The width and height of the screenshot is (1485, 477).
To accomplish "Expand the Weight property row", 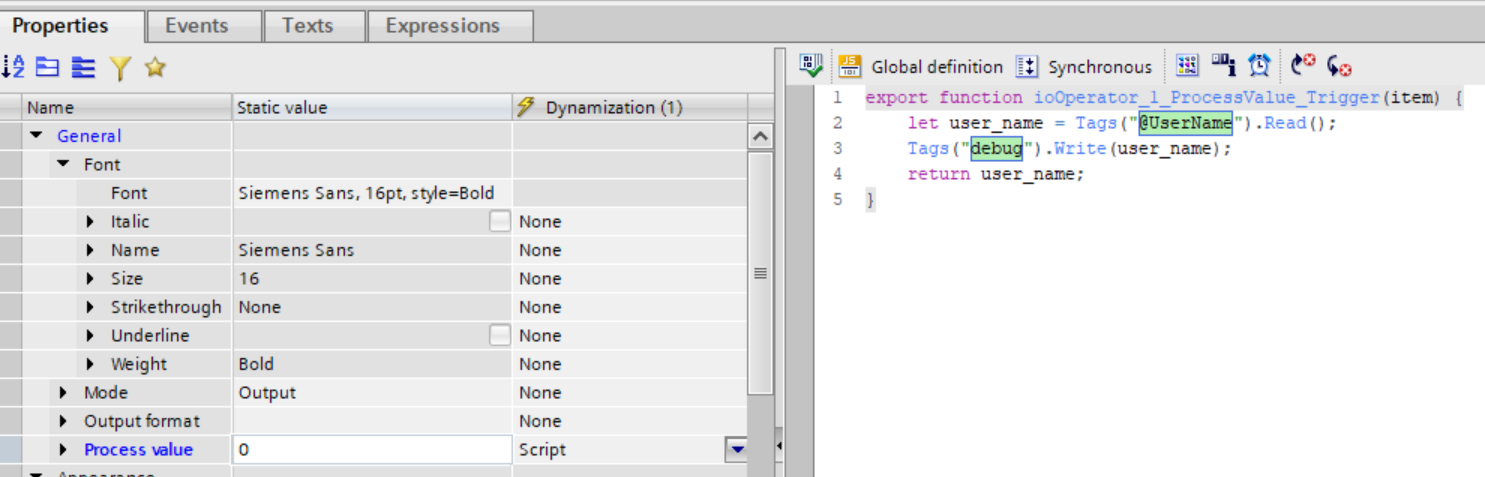I will coord(92,365).
